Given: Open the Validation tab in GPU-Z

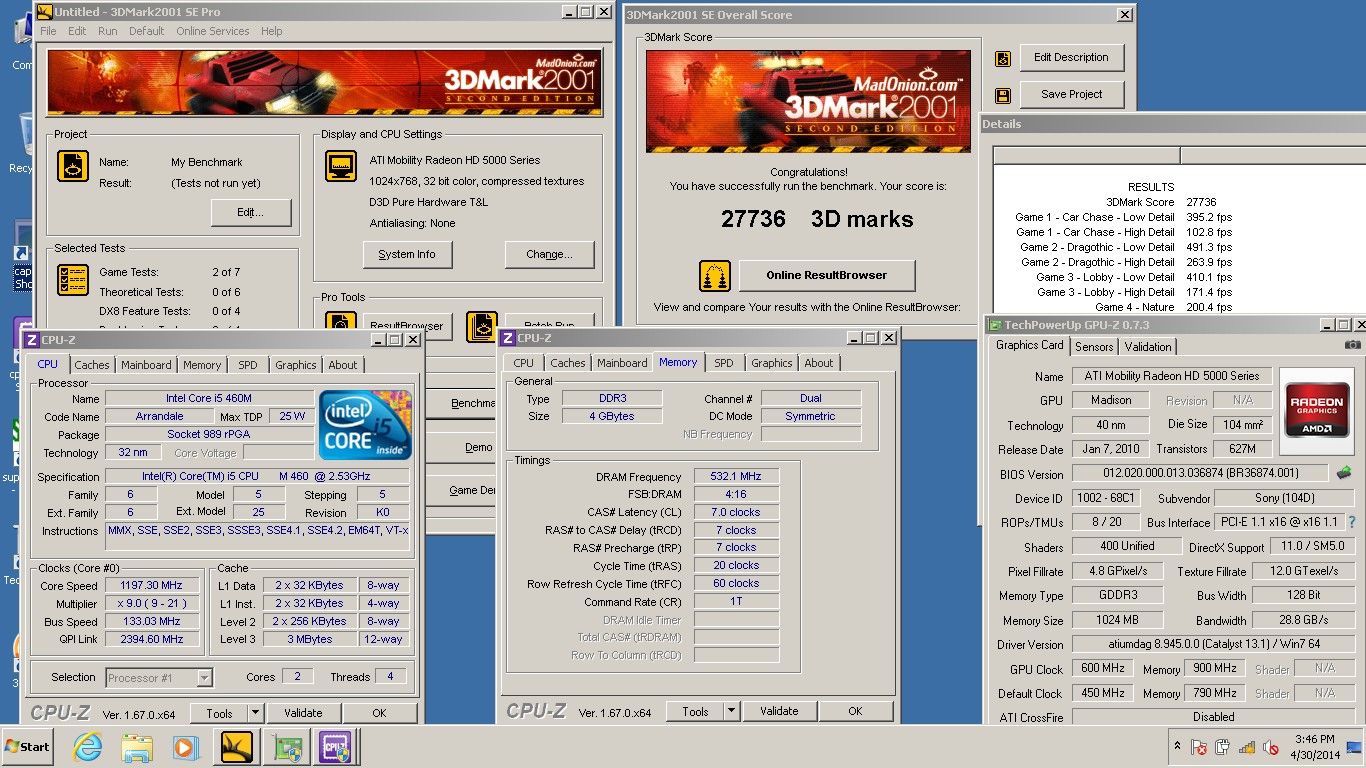Looking at the screenshot, I should tap(1148, 347).
